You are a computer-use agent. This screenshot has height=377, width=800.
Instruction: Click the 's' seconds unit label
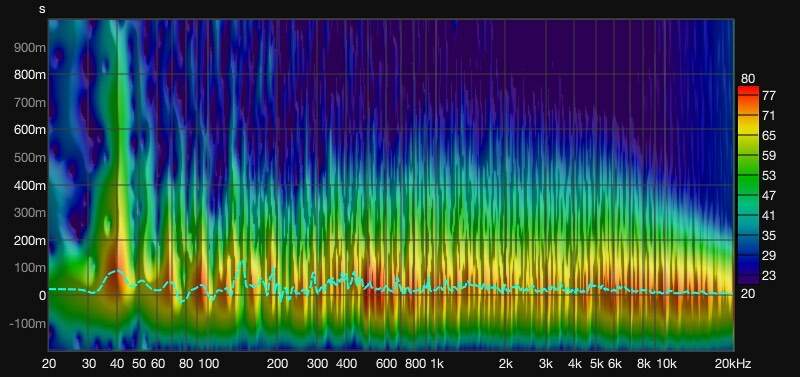[43, 9]
